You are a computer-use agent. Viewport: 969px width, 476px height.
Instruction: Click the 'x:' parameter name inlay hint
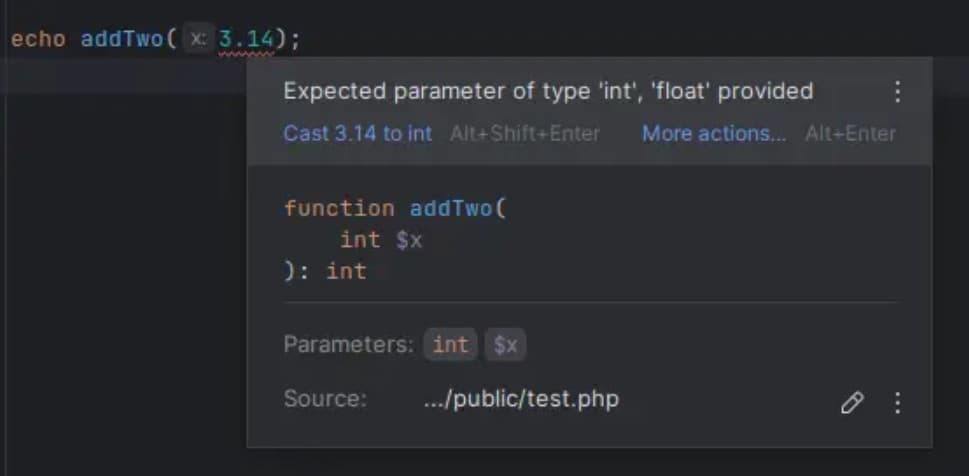[x=199, y=40]
